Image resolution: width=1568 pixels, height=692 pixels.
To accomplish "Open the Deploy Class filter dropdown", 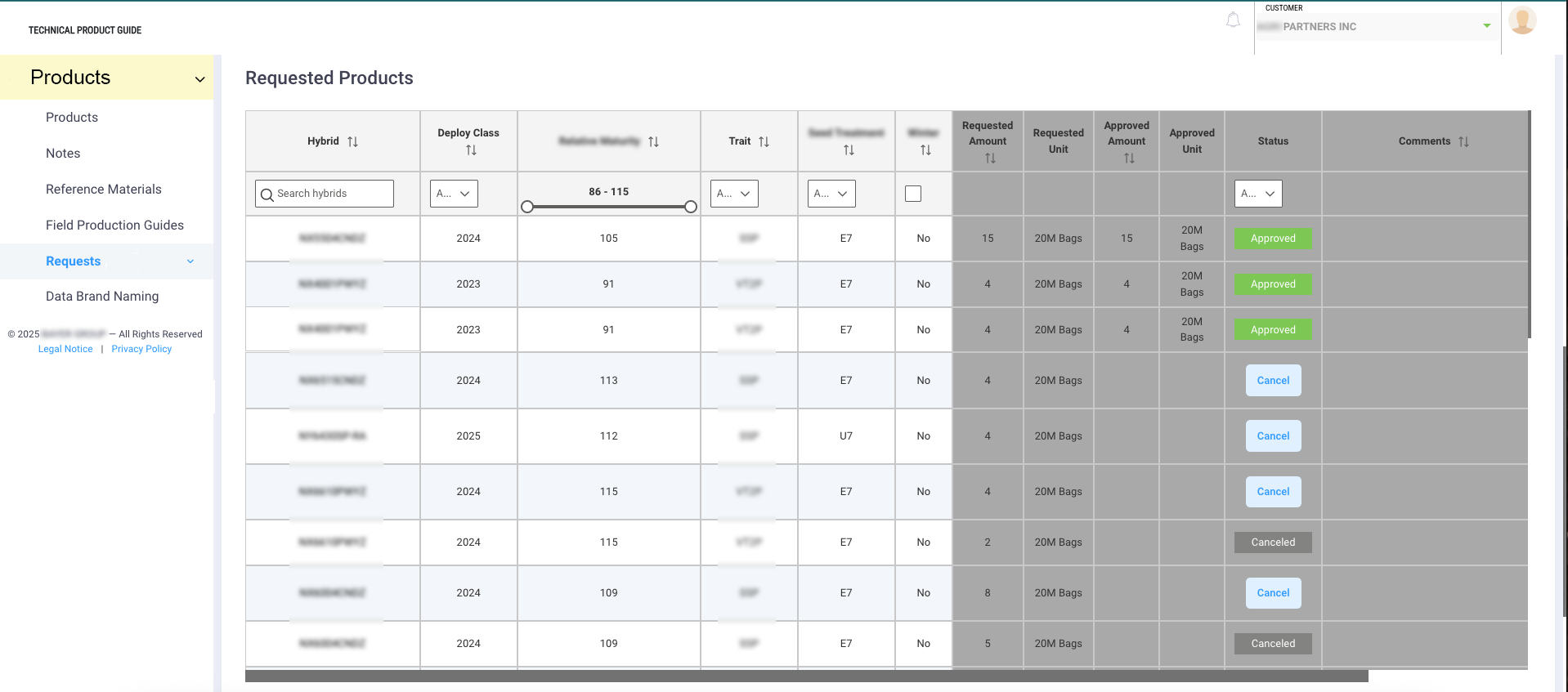I will click(x=454, y=194).
